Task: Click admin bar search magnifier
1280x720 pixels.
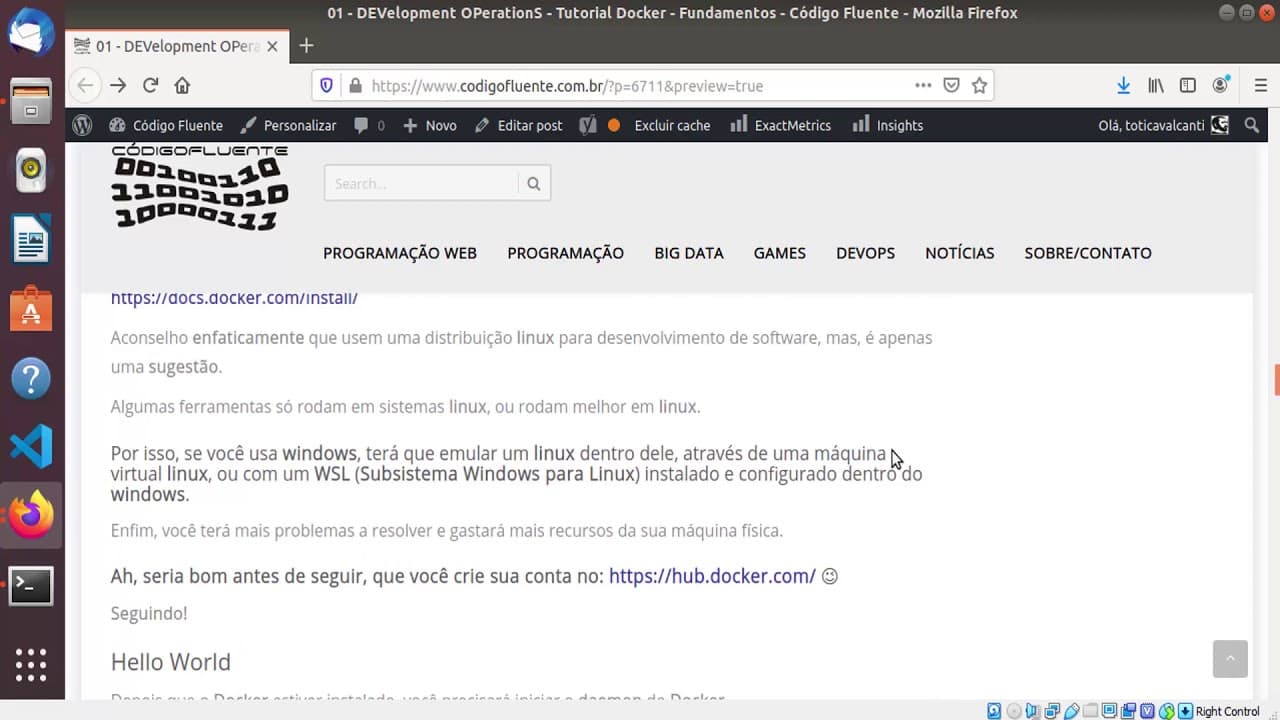Action: coord(1252,125)
